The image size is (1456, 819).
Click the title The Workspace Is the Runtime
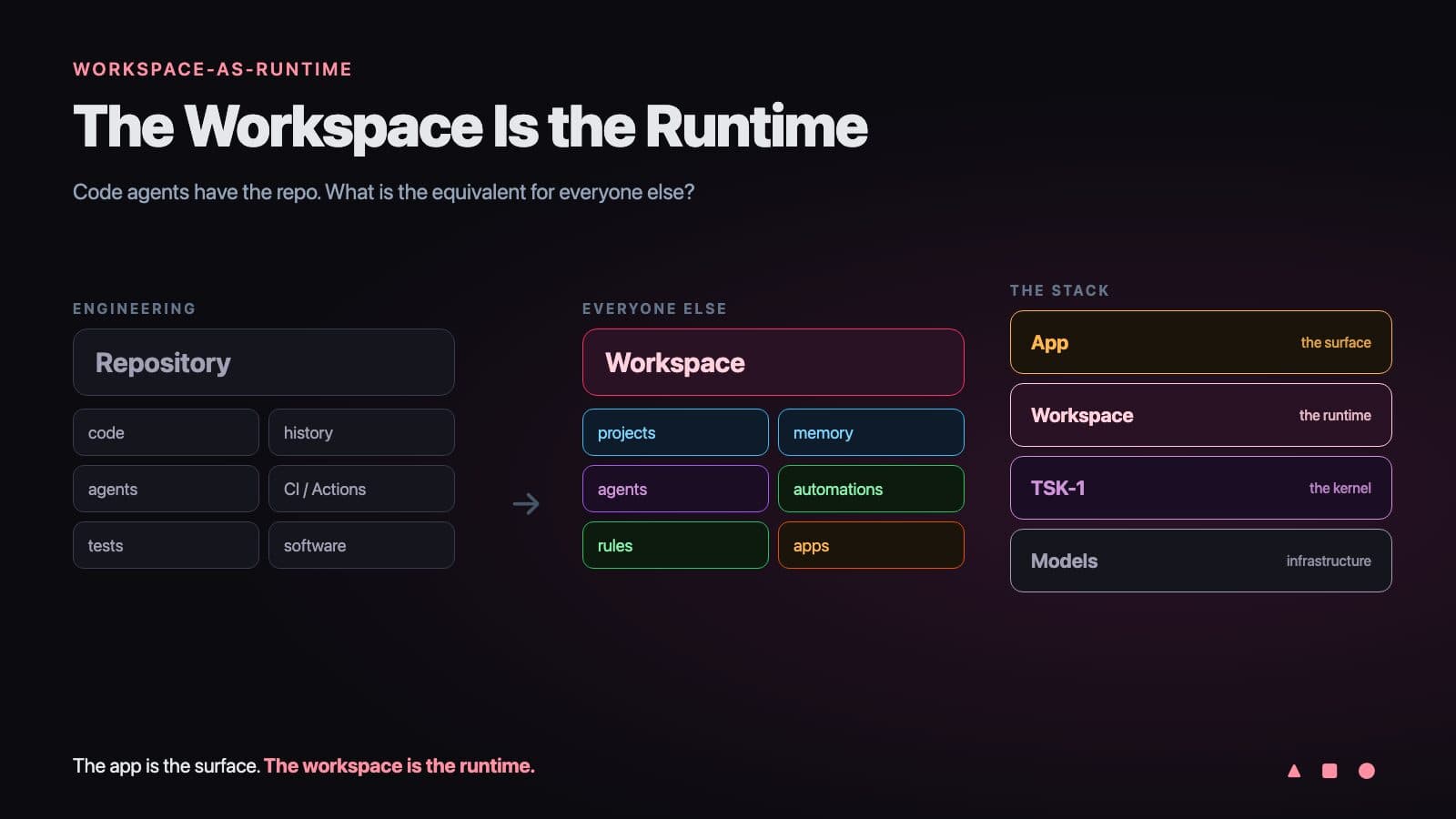[470, 126]
